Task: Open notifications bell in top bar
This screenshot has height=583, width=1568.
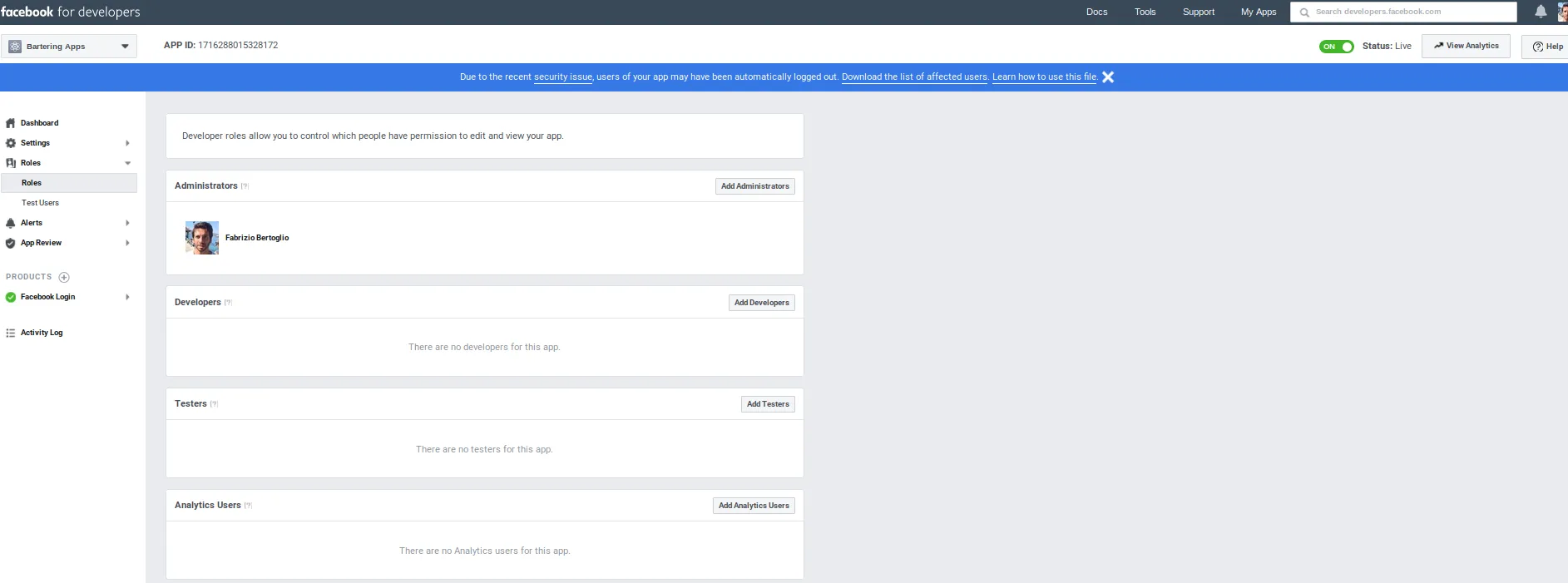Action: [1541, 12]
